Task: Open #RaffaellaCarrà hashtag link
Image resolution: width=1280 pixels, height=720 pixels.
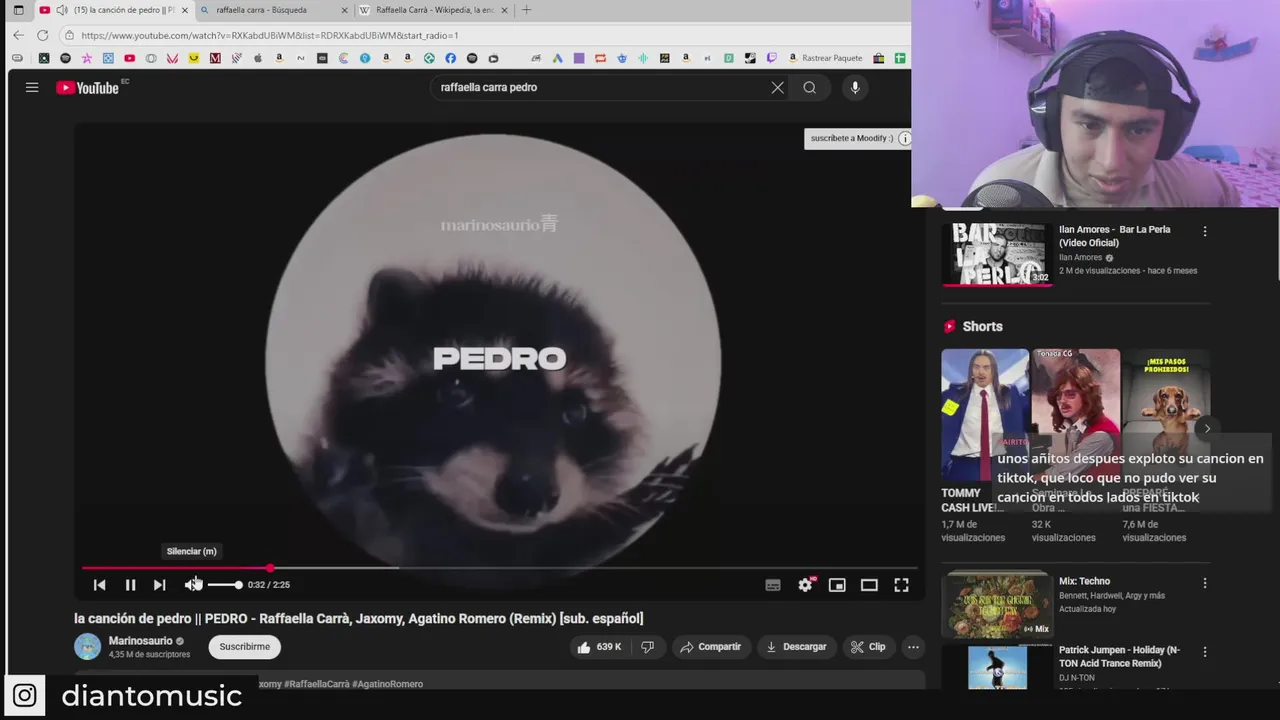Action: tap(316, 684)
